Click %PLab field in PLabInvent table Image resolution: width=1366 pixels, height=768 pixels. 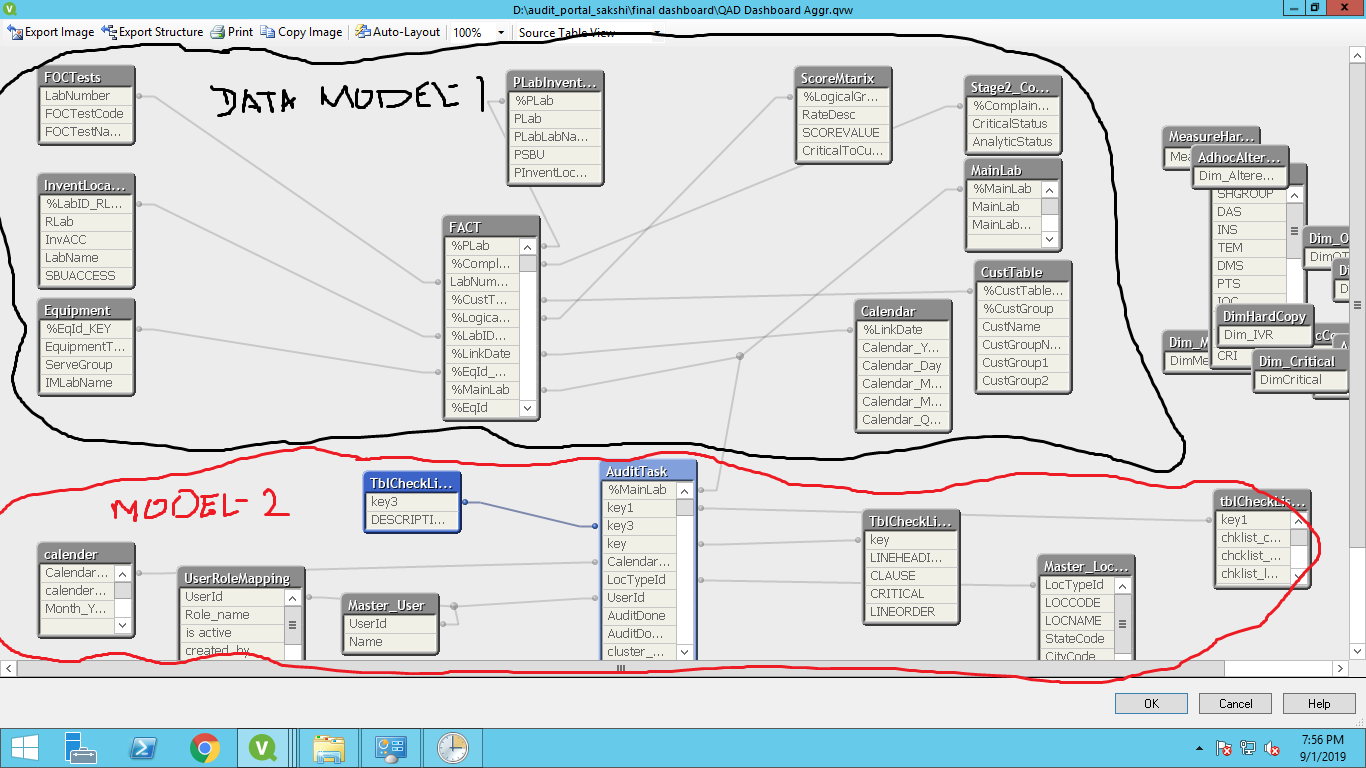tap(555, 101)
